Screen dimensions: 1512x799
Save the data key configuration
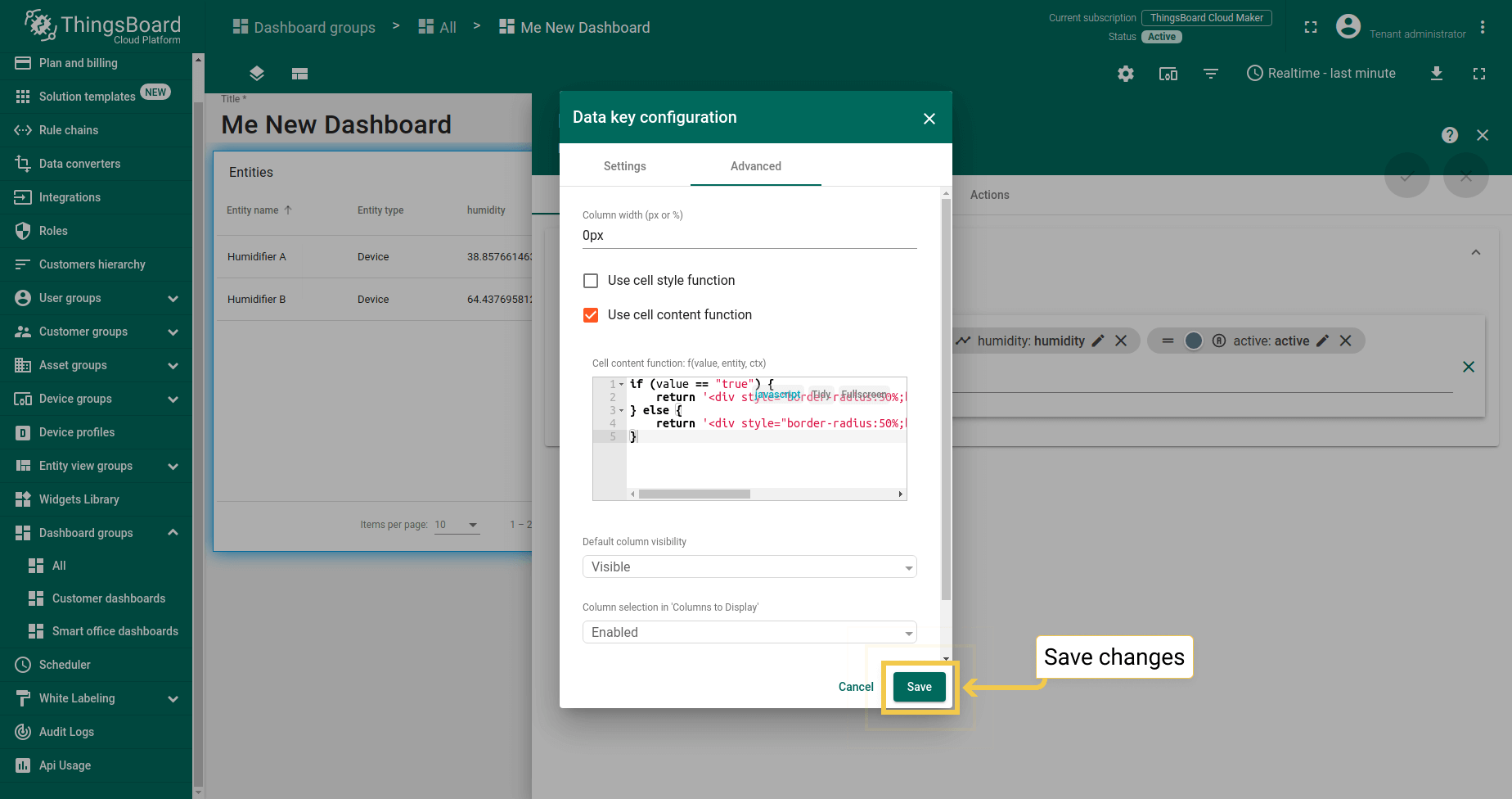[x=920, y=687]
